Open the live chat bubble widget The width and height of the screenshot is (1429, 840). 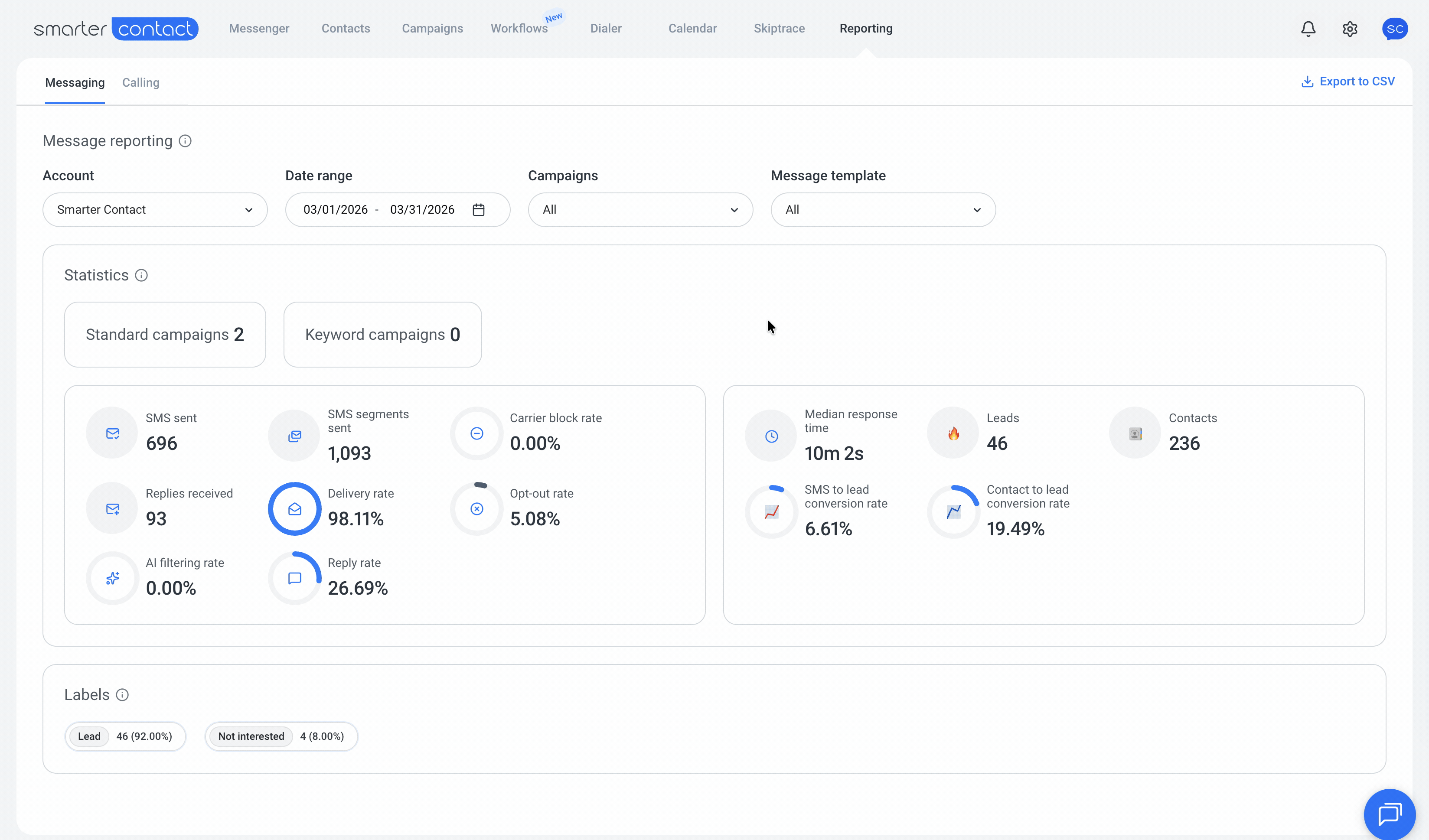(1390, 814)
